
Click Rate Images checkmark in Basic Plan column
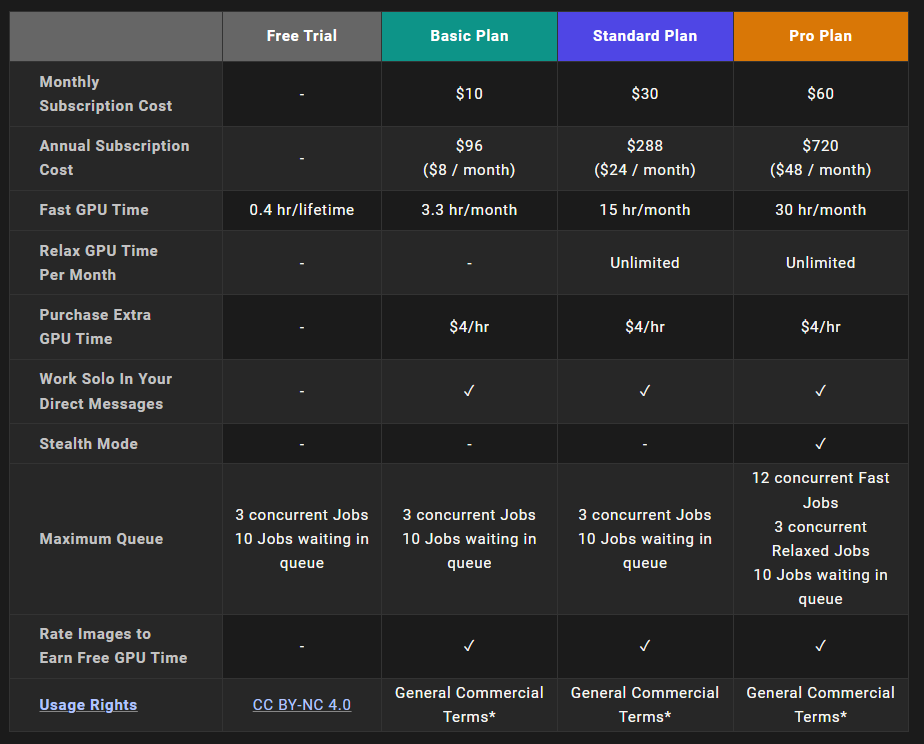(x=469, y=646)
